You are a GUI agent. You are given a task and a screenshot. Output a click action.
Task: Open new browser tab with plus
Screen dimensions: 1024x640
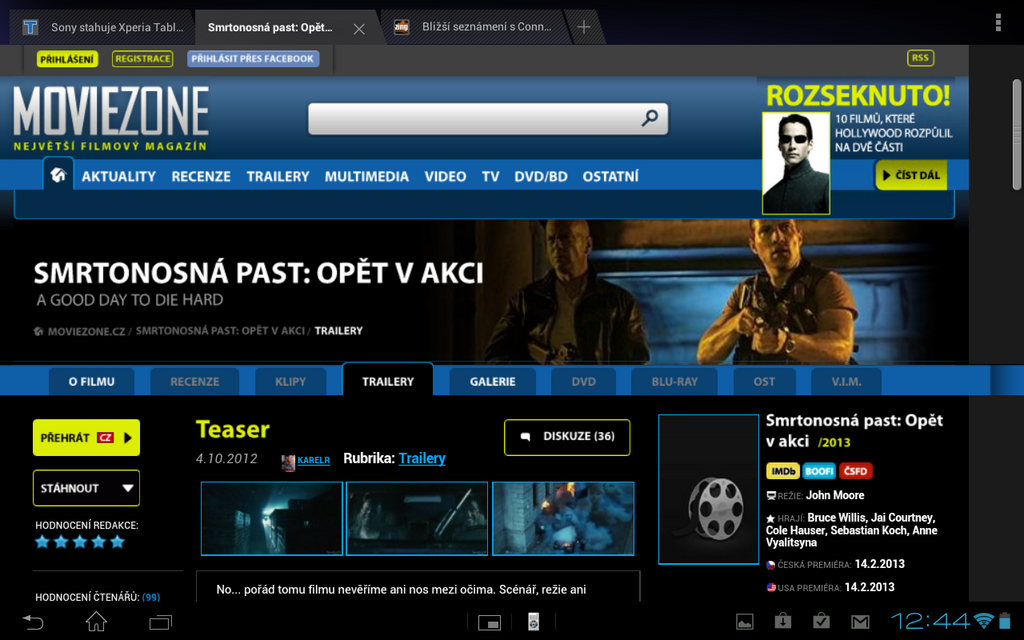click(x=584, y=27)
